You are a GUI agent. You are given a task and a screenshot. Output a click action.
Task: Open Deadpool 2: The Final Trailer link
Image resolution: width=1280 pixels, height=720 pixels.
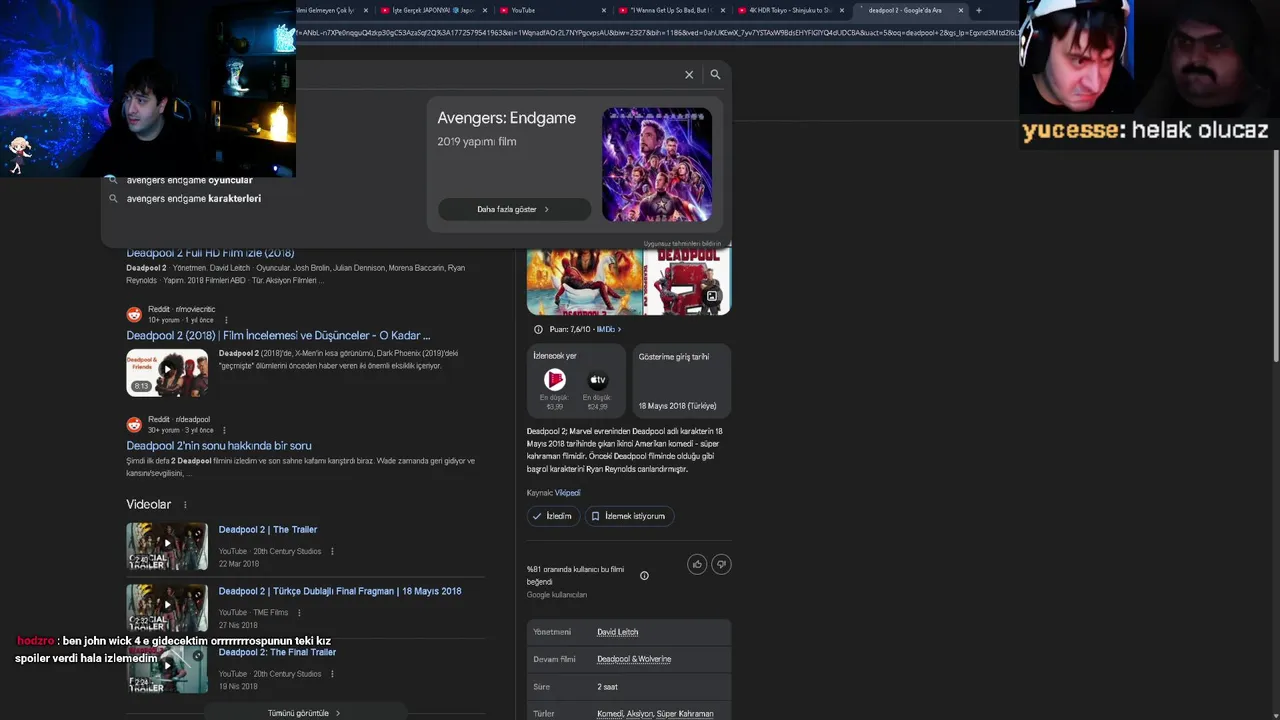pos(277,652)
